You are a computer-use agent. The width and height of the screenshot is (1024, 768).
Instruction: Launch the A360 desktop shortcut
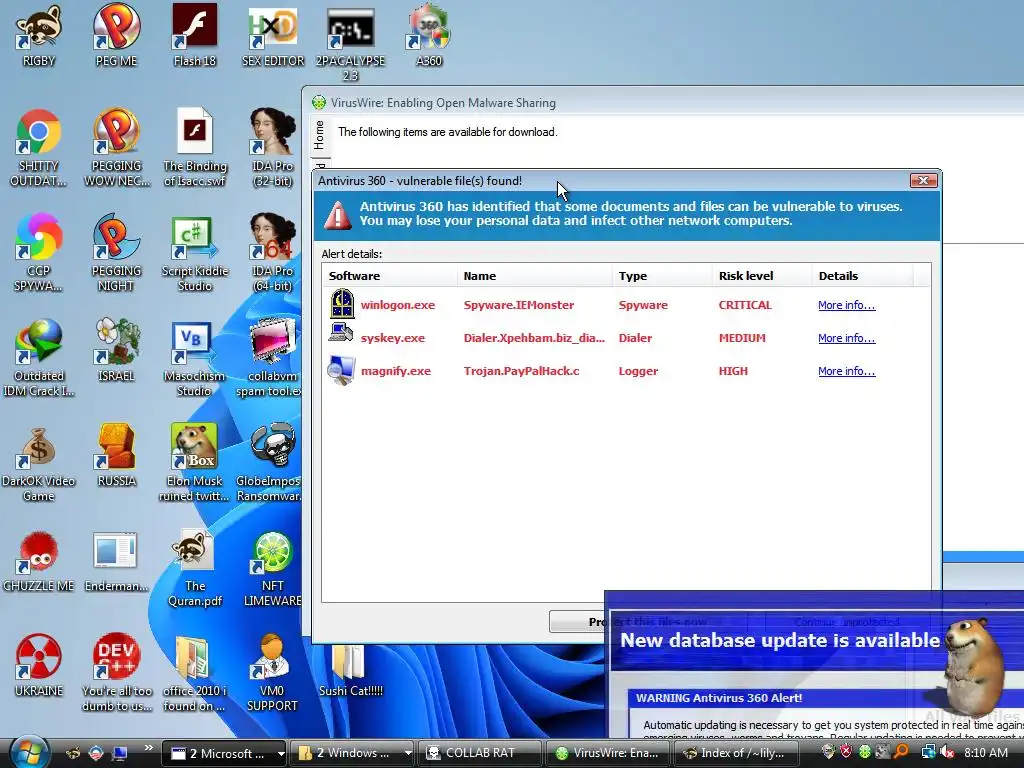pos(428,36)
